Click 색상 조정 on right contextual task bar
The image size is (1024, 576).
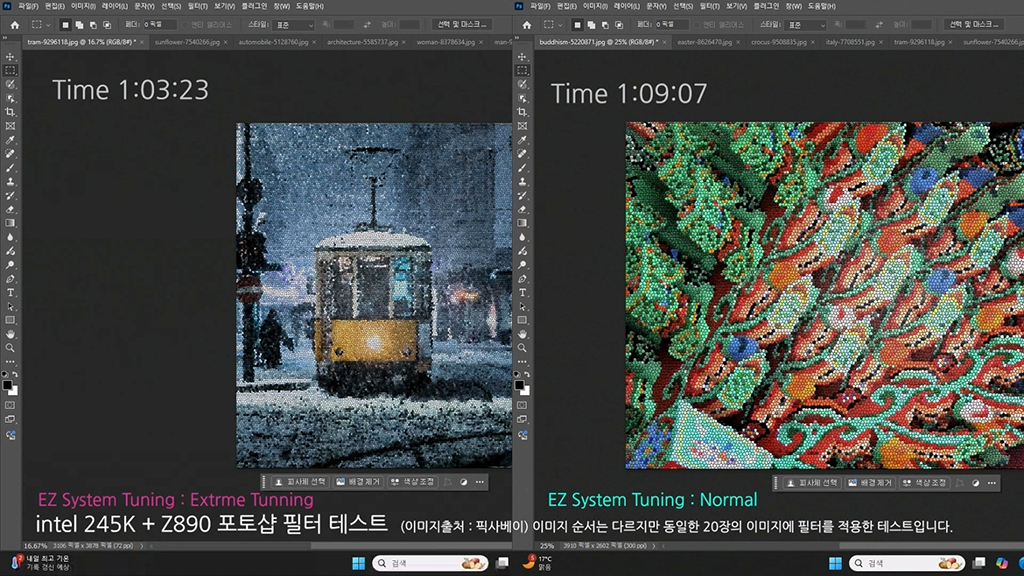click(924, 483)
